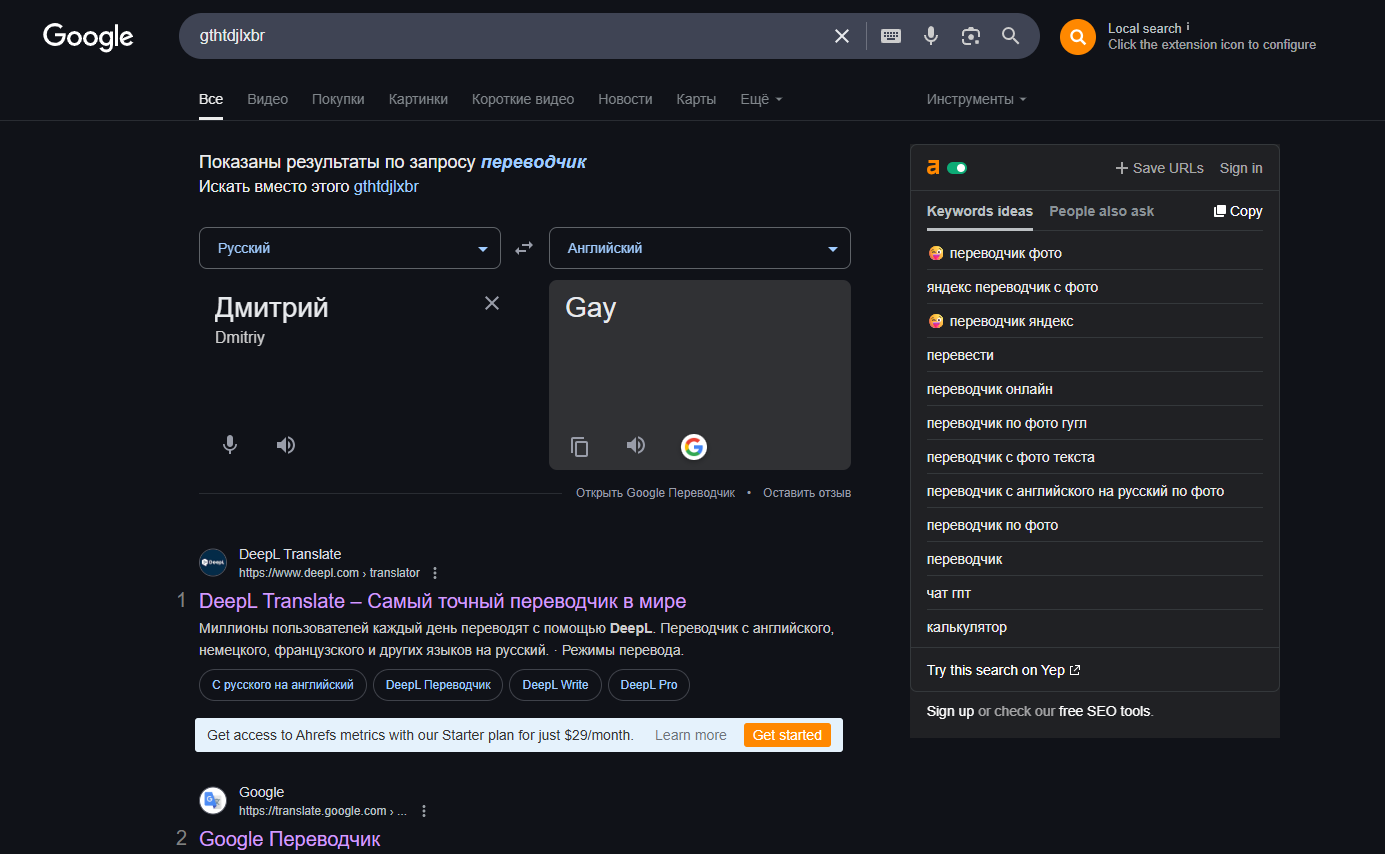1385x854 pixels.
Task: Toggle the Ahrefs green switch
Action: [957, 168]
